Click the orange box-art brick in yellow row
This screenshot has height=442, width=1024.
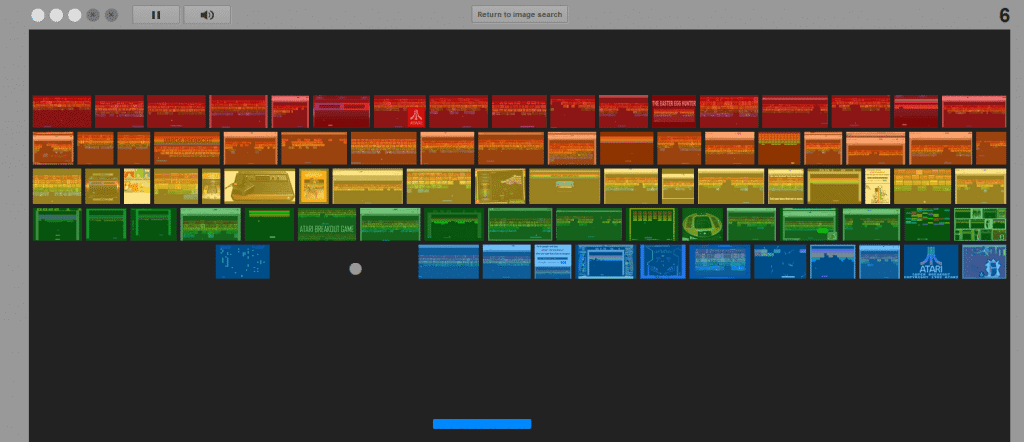313,186
